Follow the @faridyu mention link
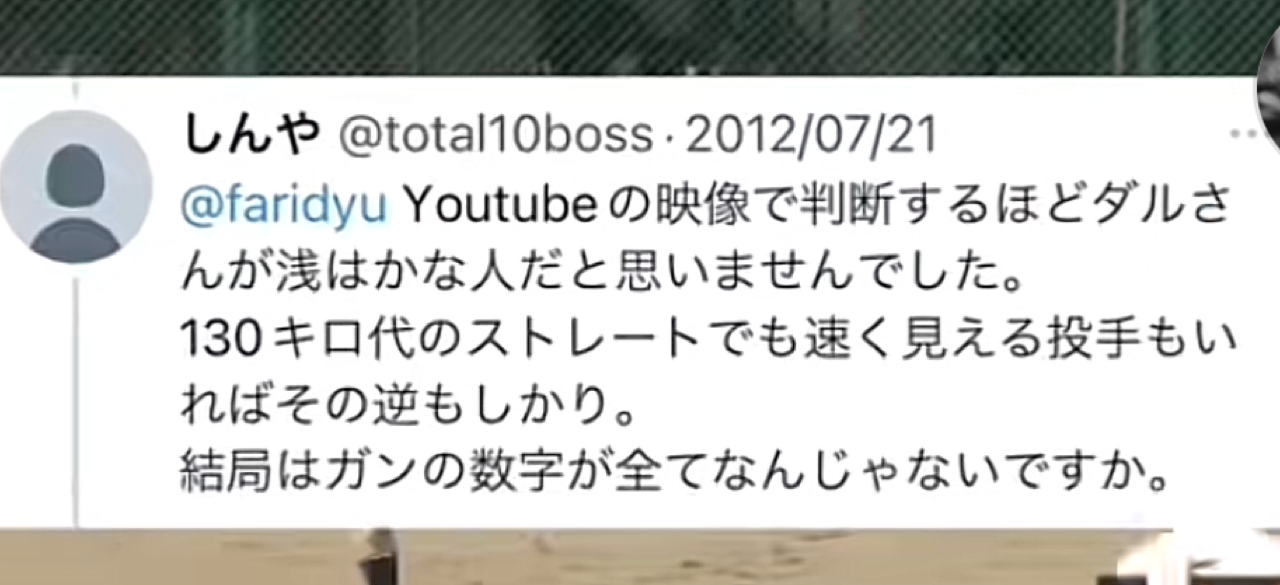Screen dimensions: 1280x585 coord(283,206)
